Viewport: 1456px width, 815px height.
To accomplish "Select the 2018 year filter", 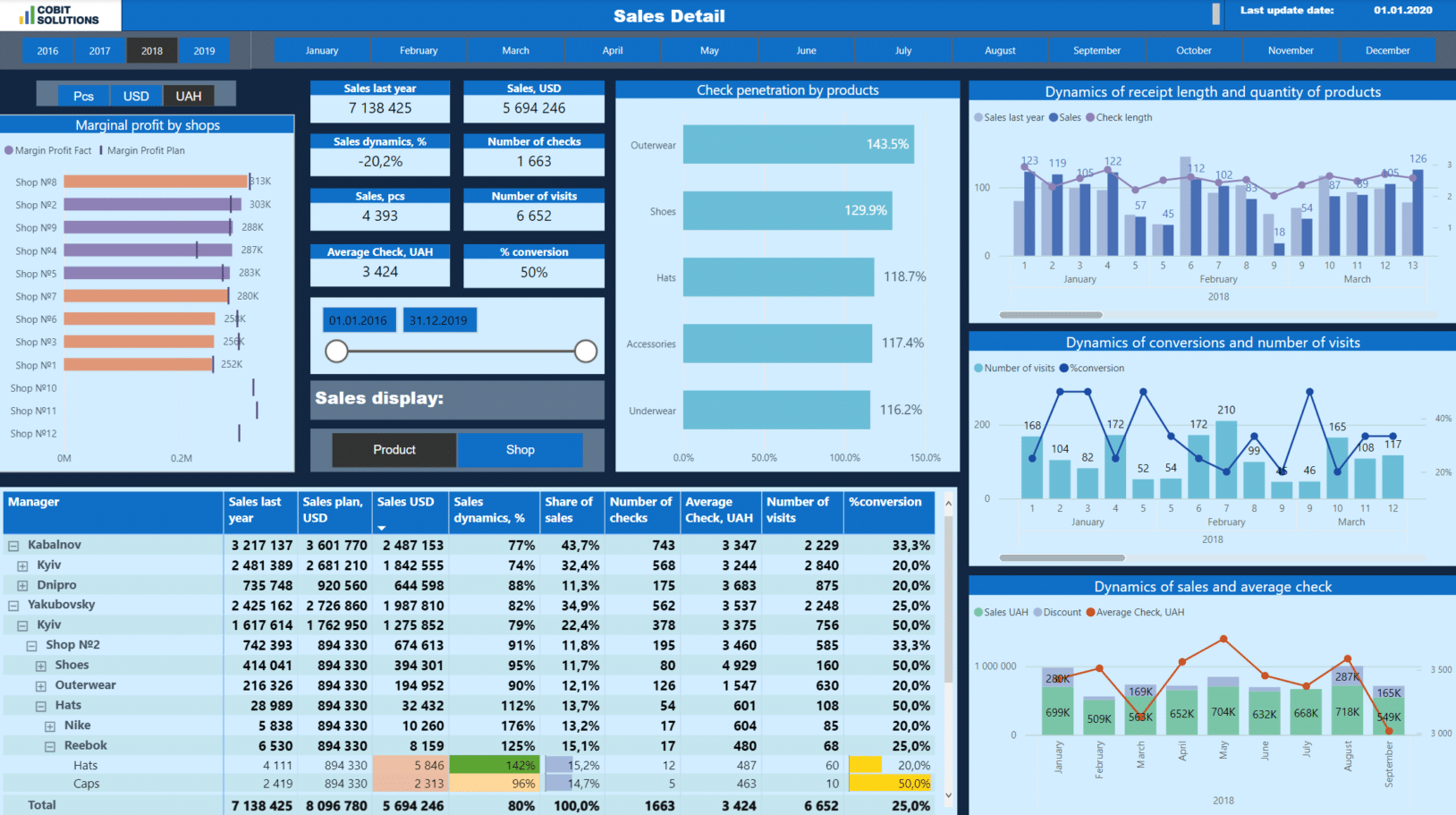I will click(152, 51).
